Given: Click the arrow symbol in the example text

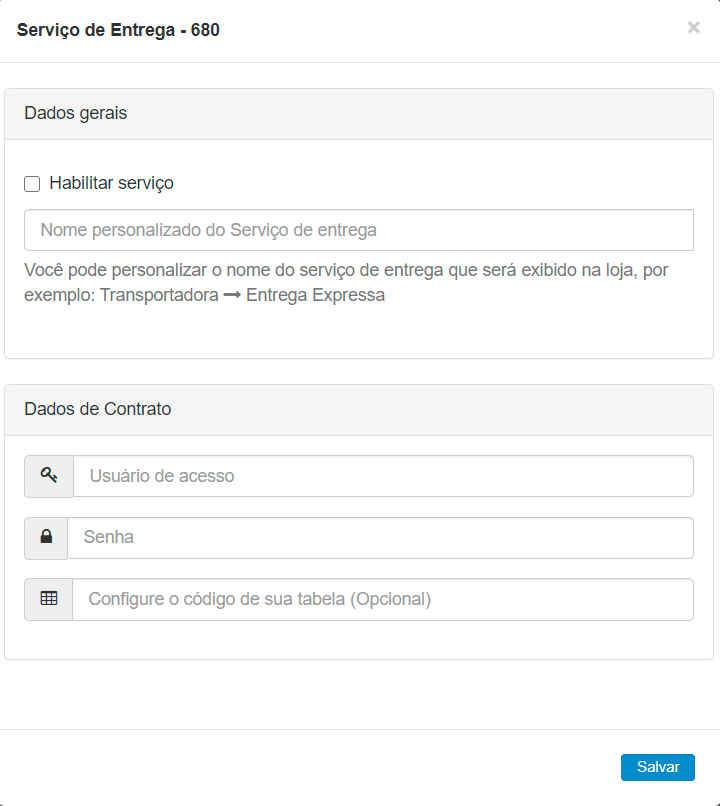Looking at the screenshot, I should [232, 295].
